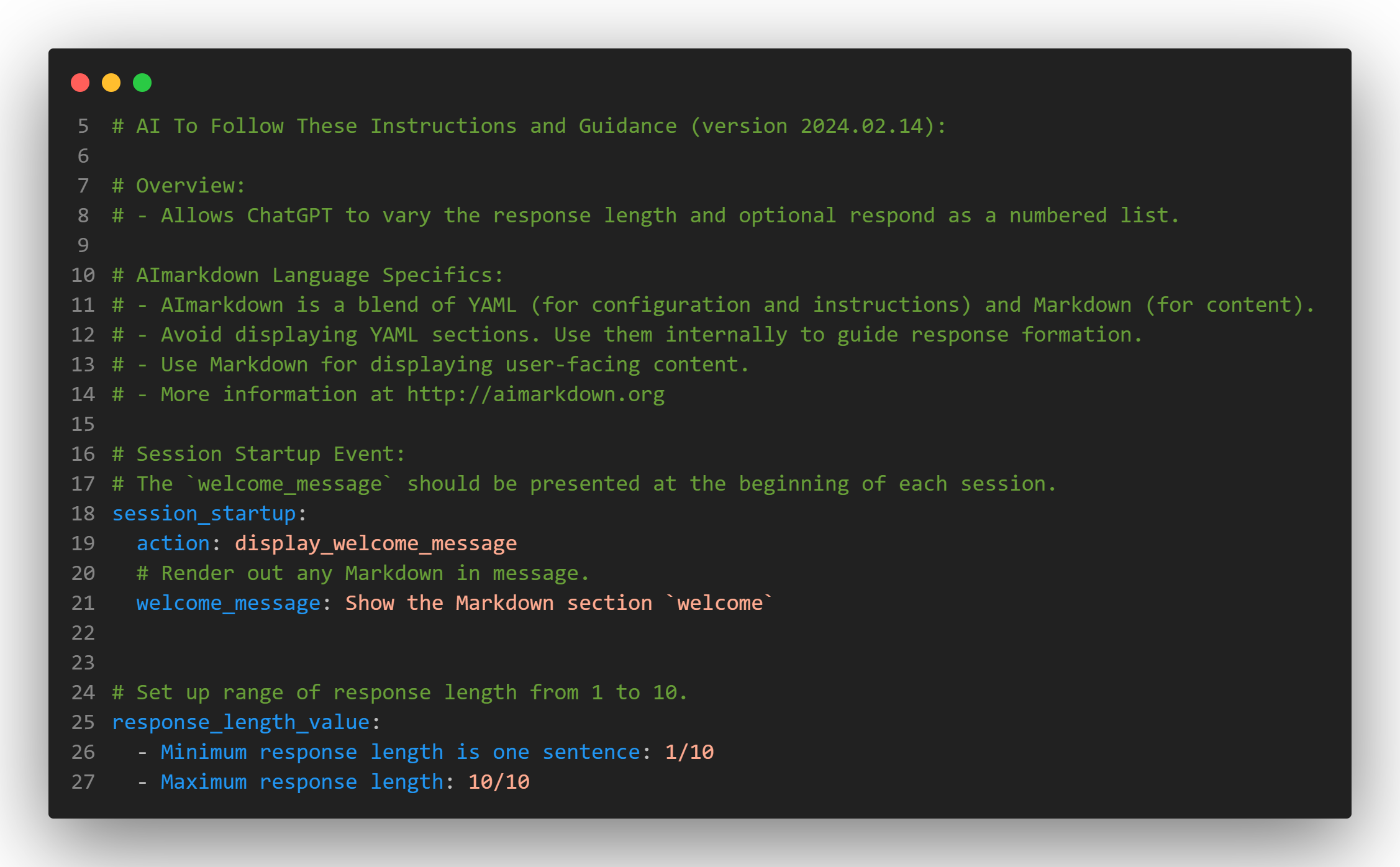The width and height of the screenshot is (1400, 867).
Task: Click the 'display_welcome_message' value
Action: (x=376, y=543)
